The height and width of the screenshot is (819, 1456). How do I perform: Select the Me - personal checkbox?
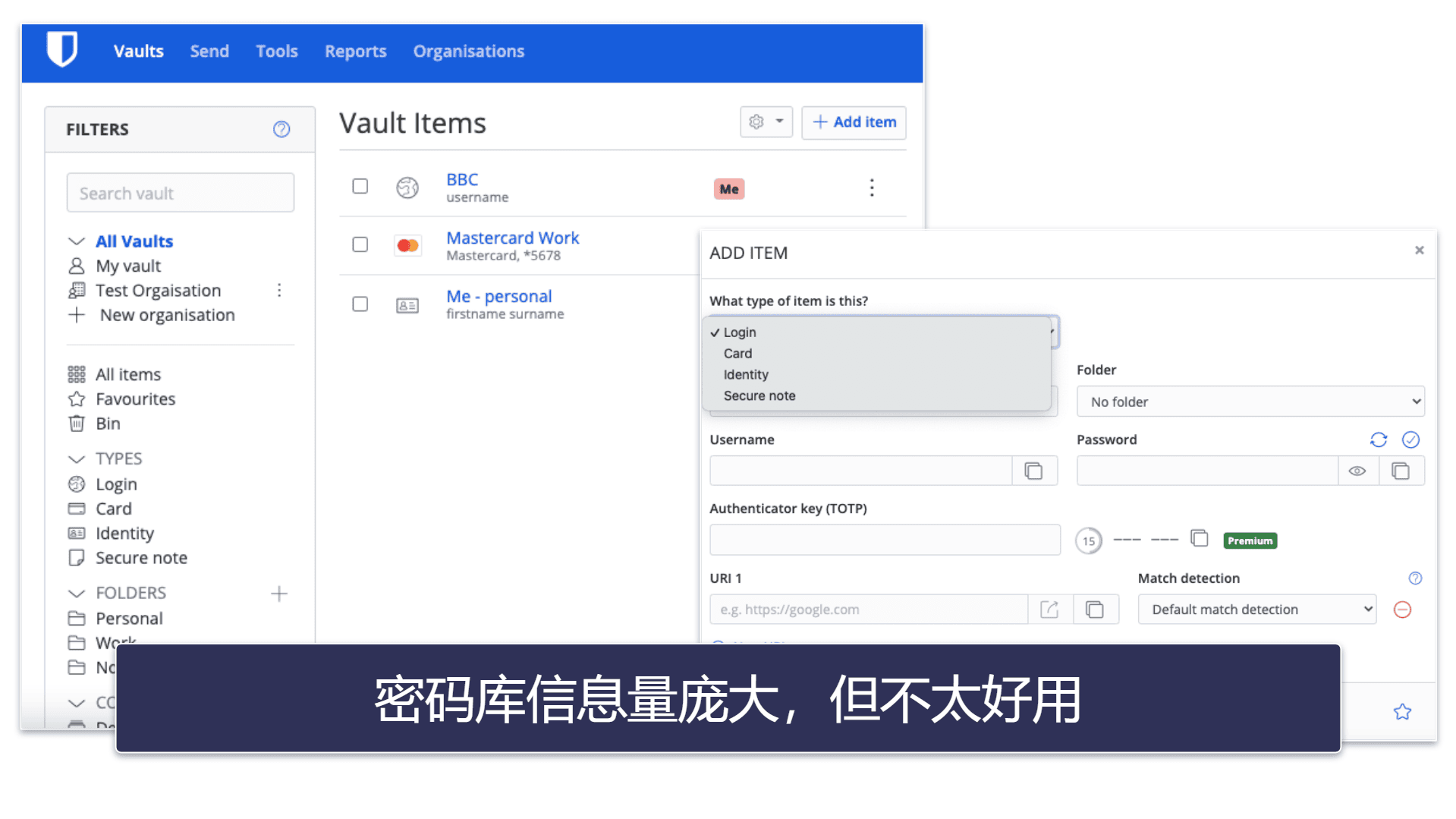point(360,304)
